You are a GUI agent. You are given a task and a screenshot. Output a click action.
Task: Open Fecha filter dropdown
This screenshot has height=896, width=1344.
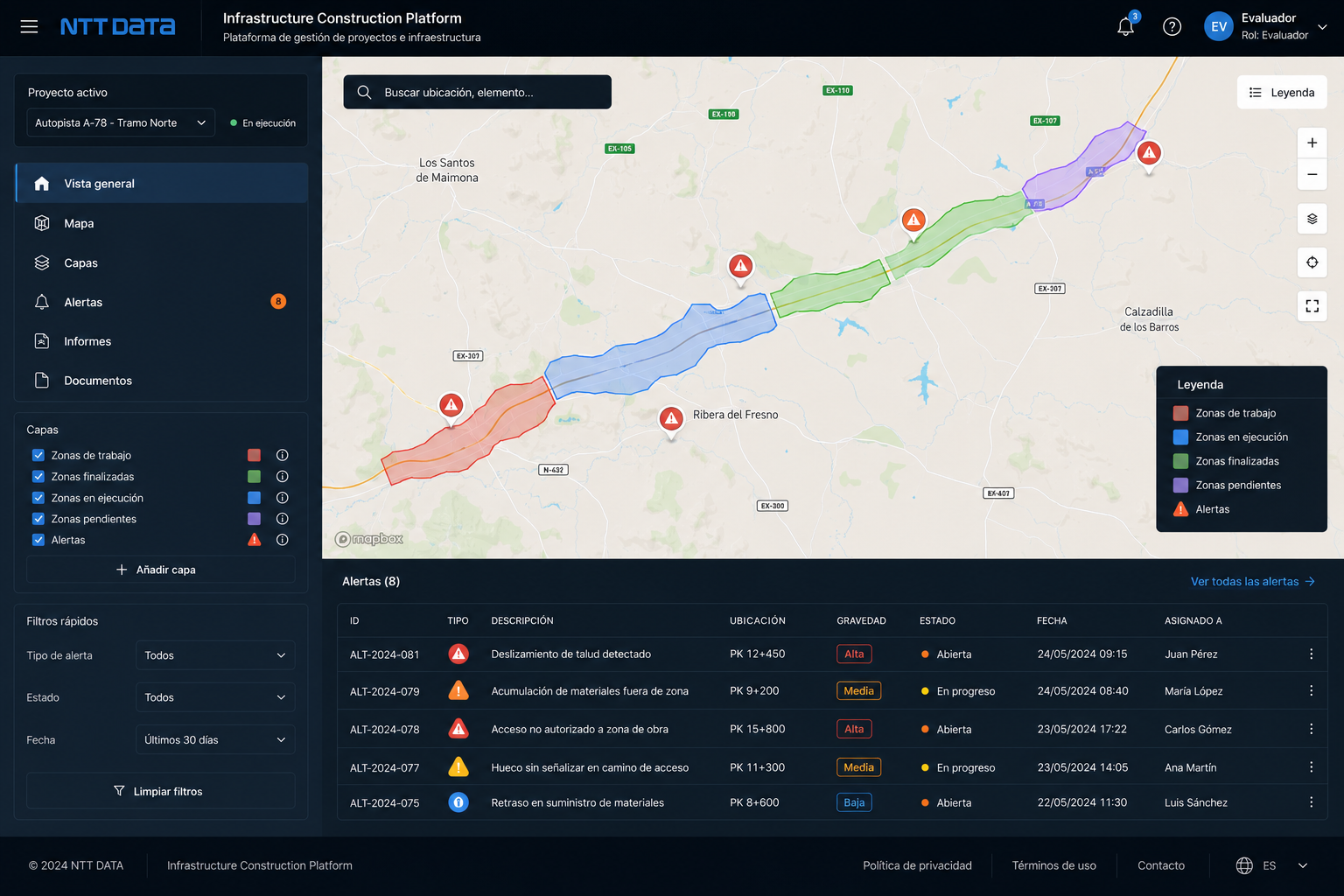215,740
